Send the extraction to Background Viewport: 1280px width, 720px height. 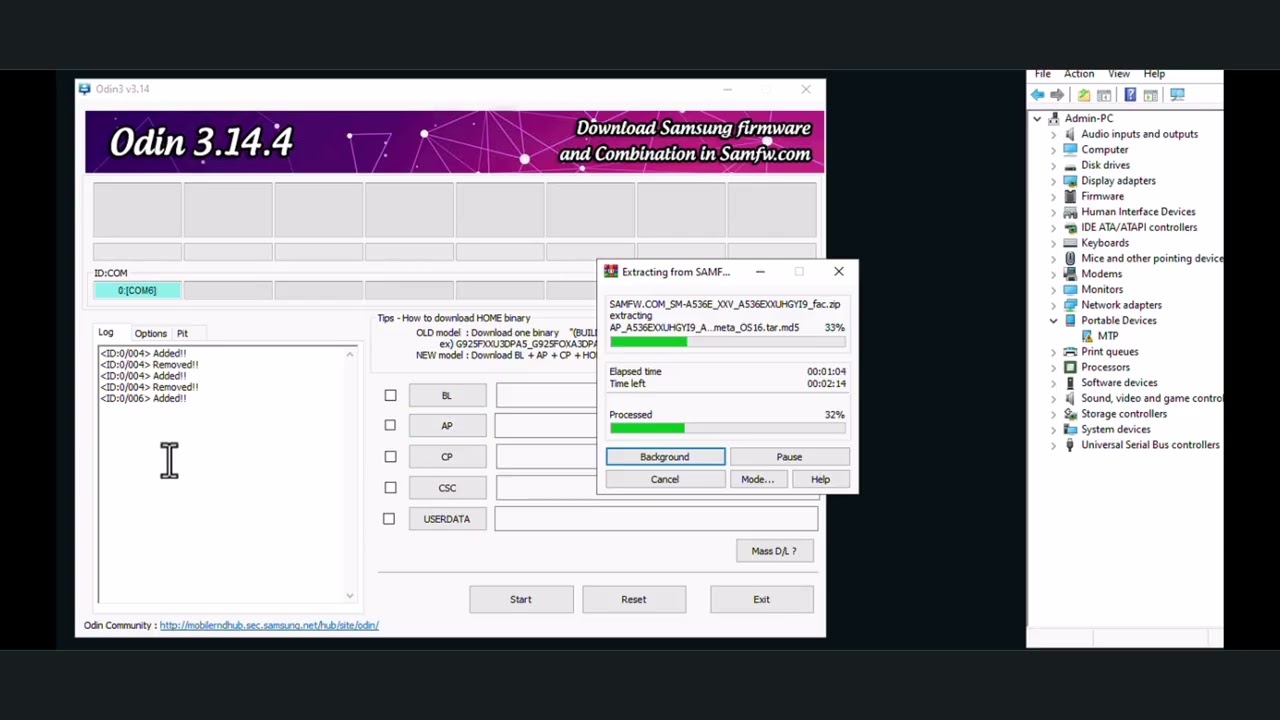point(665,457)
